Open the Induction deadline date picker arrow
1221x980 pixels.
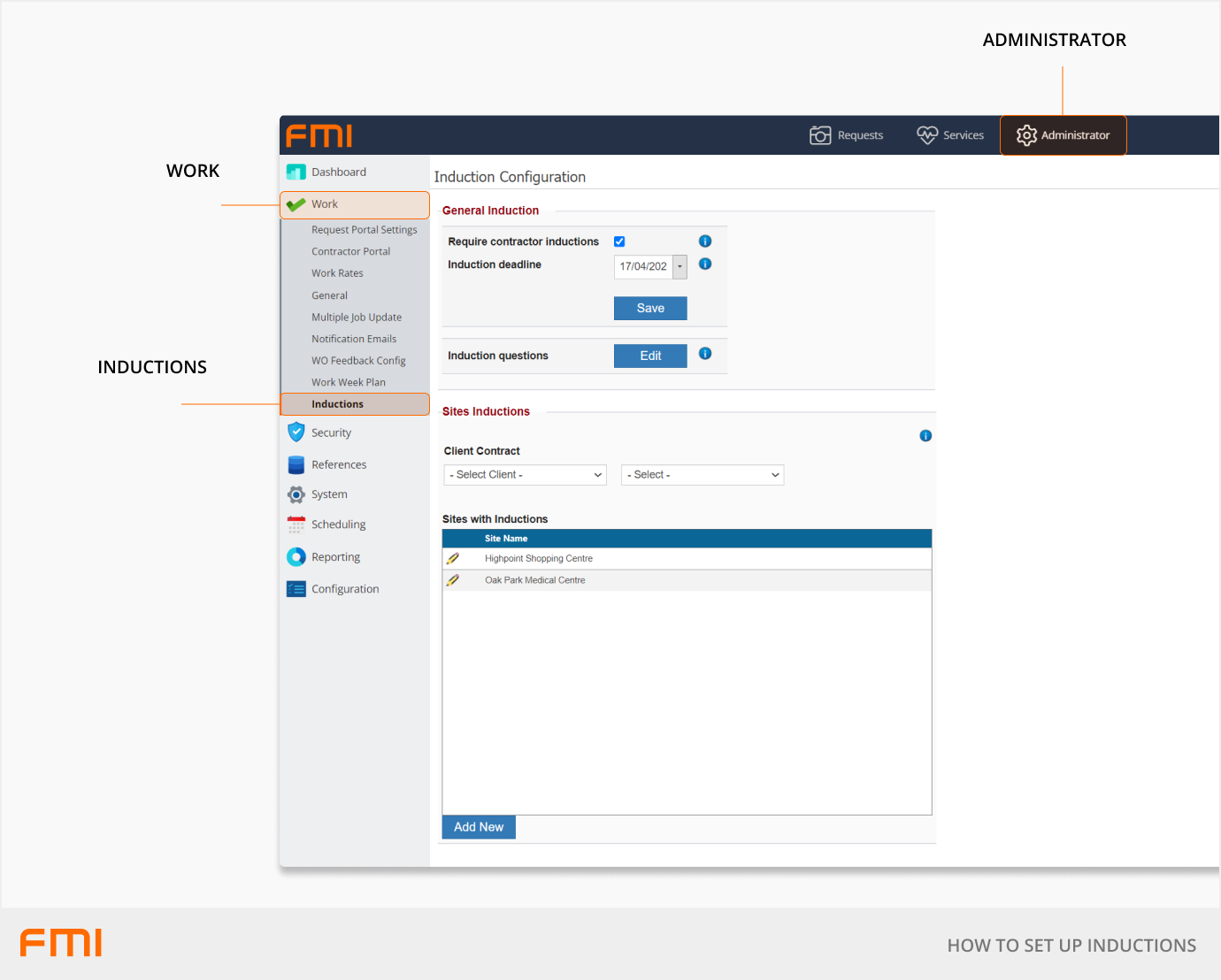coord(680,267)
